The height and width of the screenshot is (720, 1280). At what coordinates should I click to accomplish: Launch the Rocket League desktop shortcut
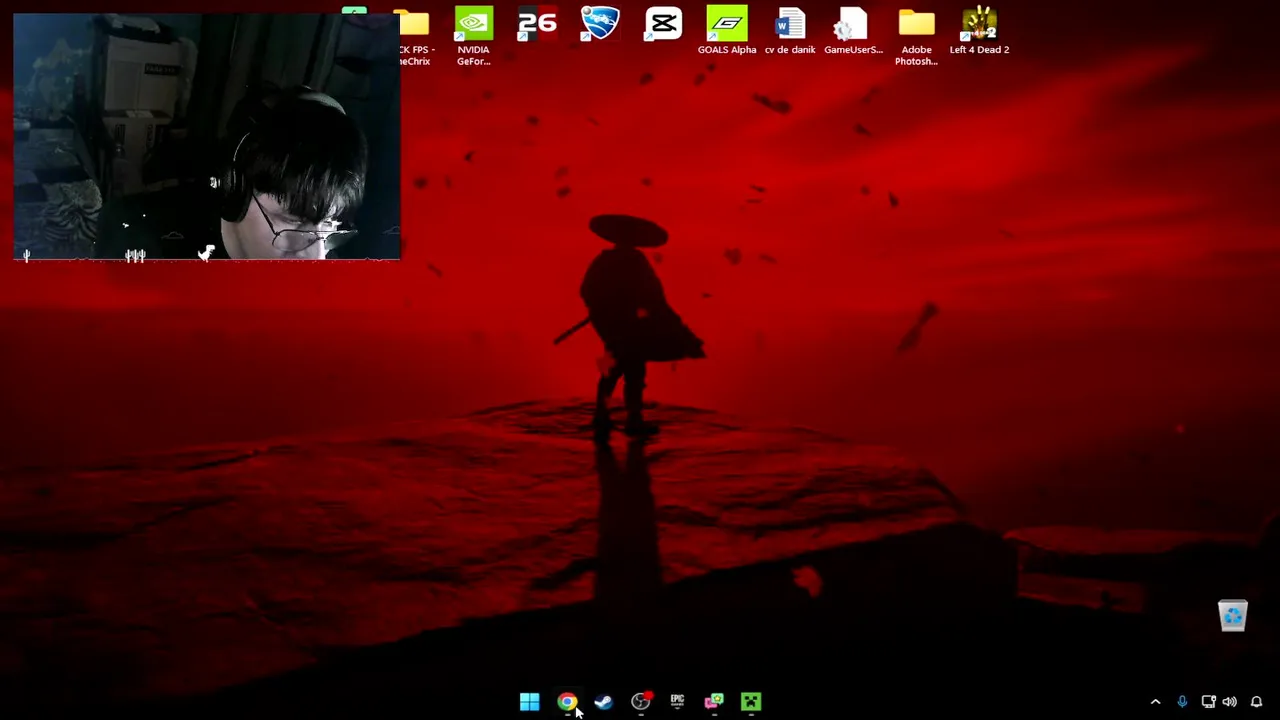(x=600, y=24)
